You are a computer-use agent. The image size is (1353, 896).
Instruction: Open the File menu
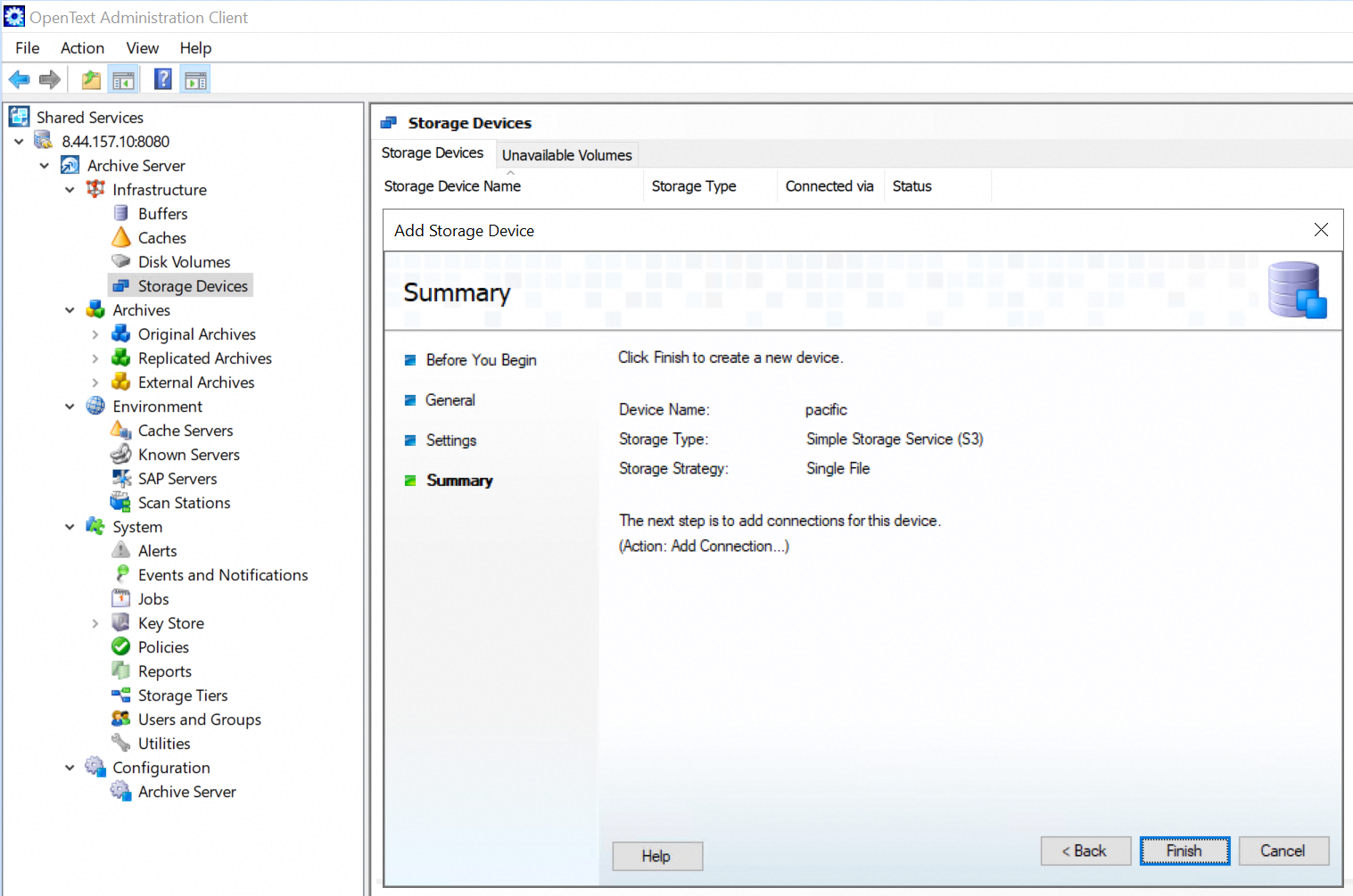point(28,48)
